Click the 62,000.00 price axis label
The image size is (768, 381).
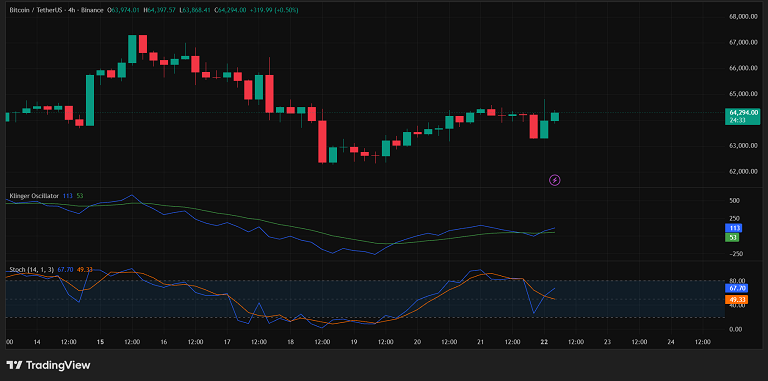point(744,171)
